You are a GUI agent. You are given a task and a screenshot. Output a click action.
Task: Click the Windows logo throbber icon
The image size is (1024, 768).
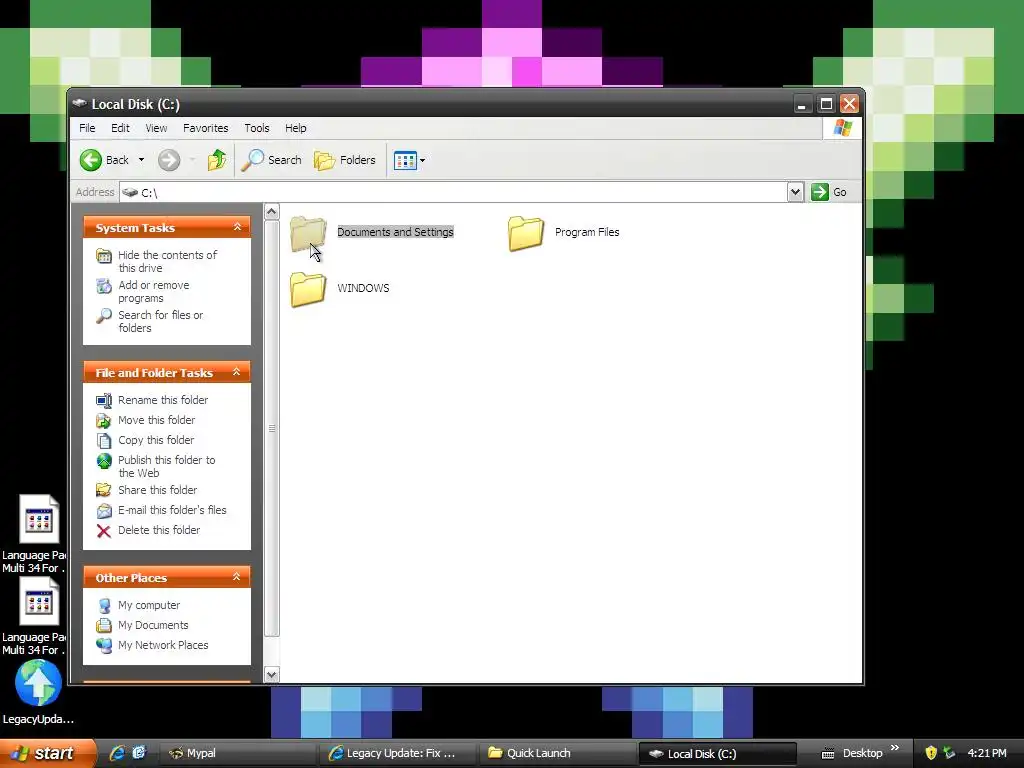coord(842,128)
